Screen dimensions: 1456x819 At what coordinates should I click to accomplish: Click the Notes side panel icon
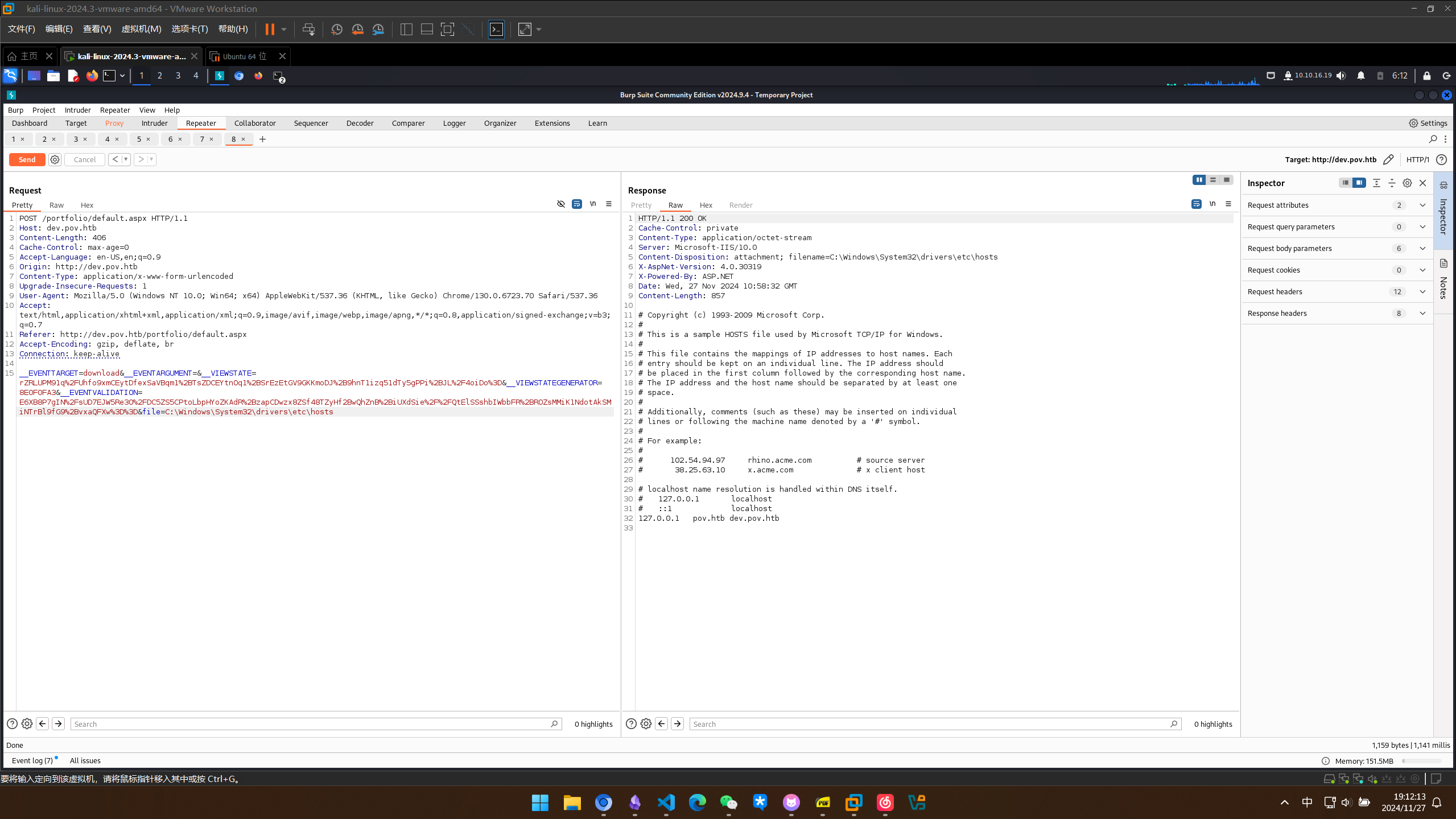pos(1443,264)
